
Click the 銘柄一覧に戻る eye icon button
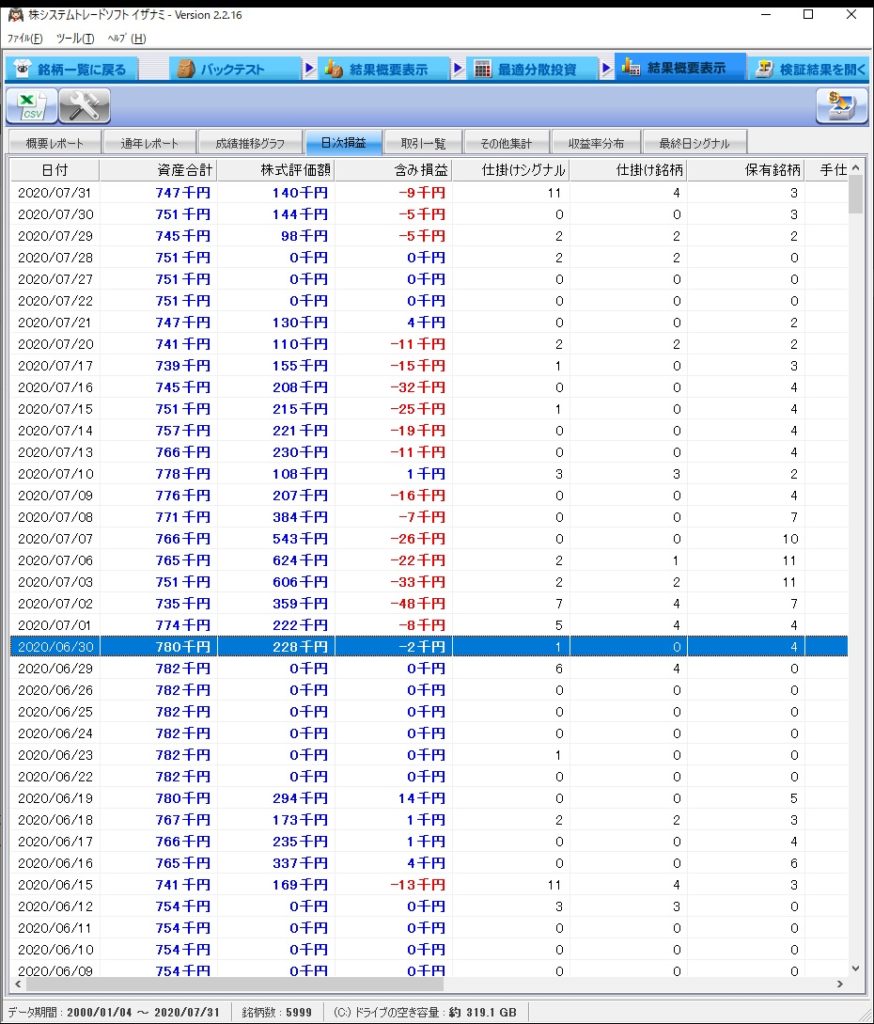coord(70,69)
